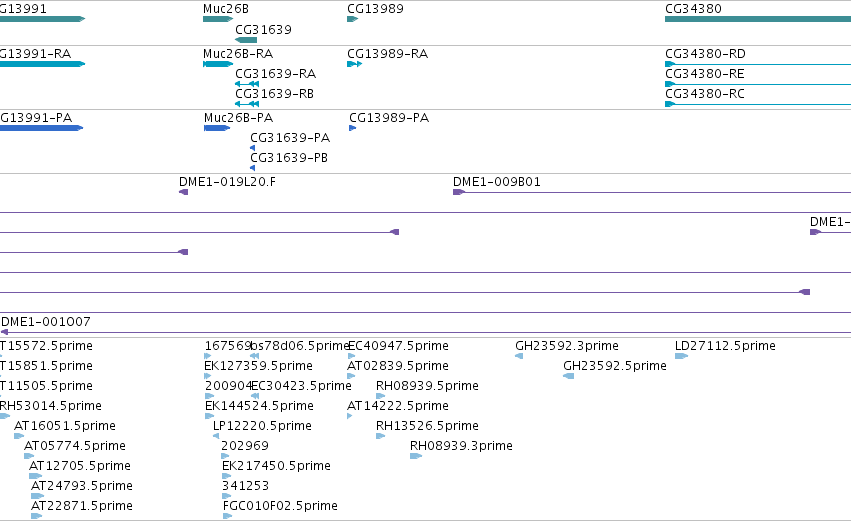
Task: Select EST LD27112.5prime
Action: [x=725, y=346]
